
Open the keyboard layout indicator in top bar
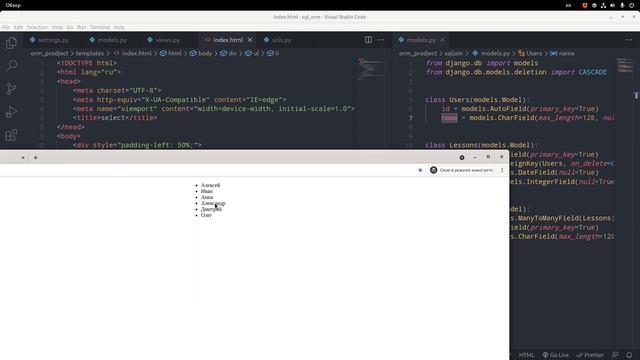click(568, 5)
